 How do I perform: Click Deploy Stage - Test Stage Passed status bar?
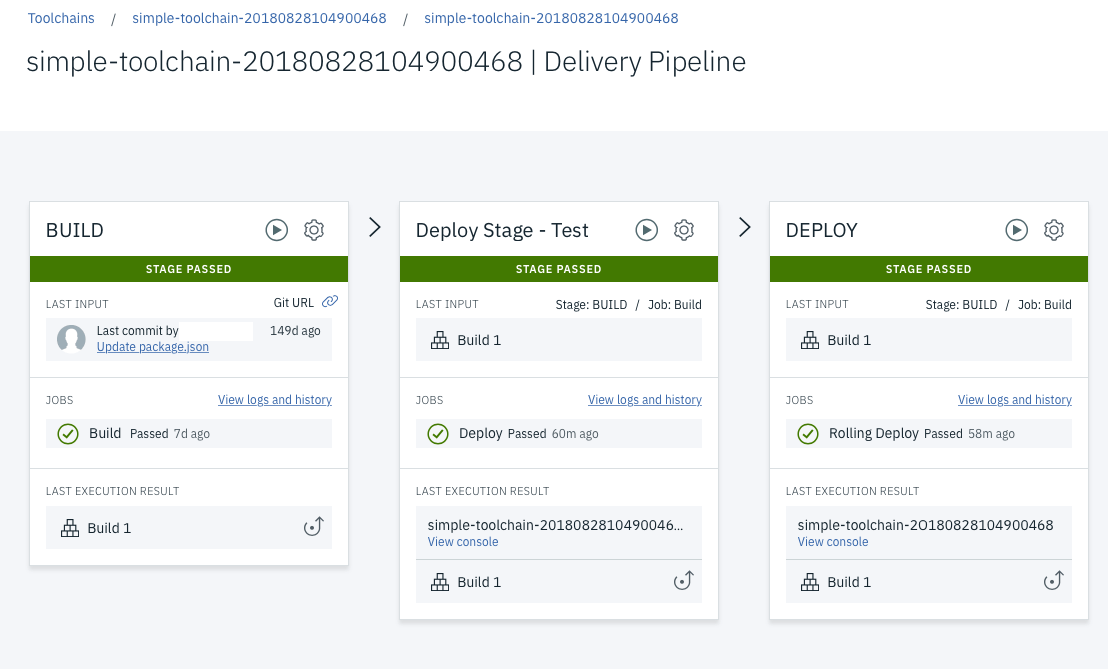[559, 269]
